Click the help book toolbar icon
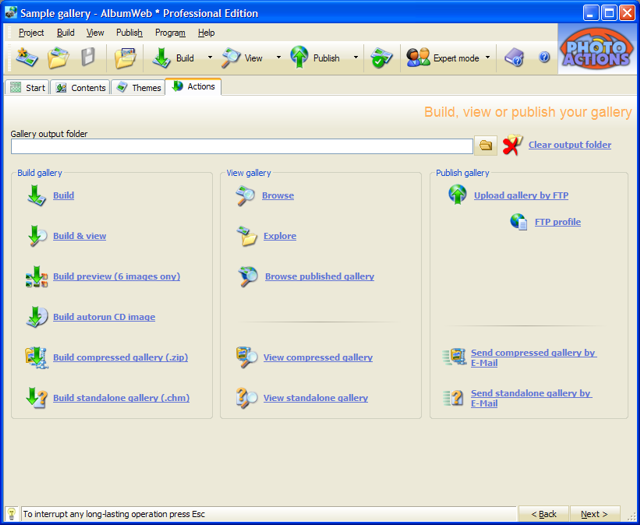 pos(514,58)
